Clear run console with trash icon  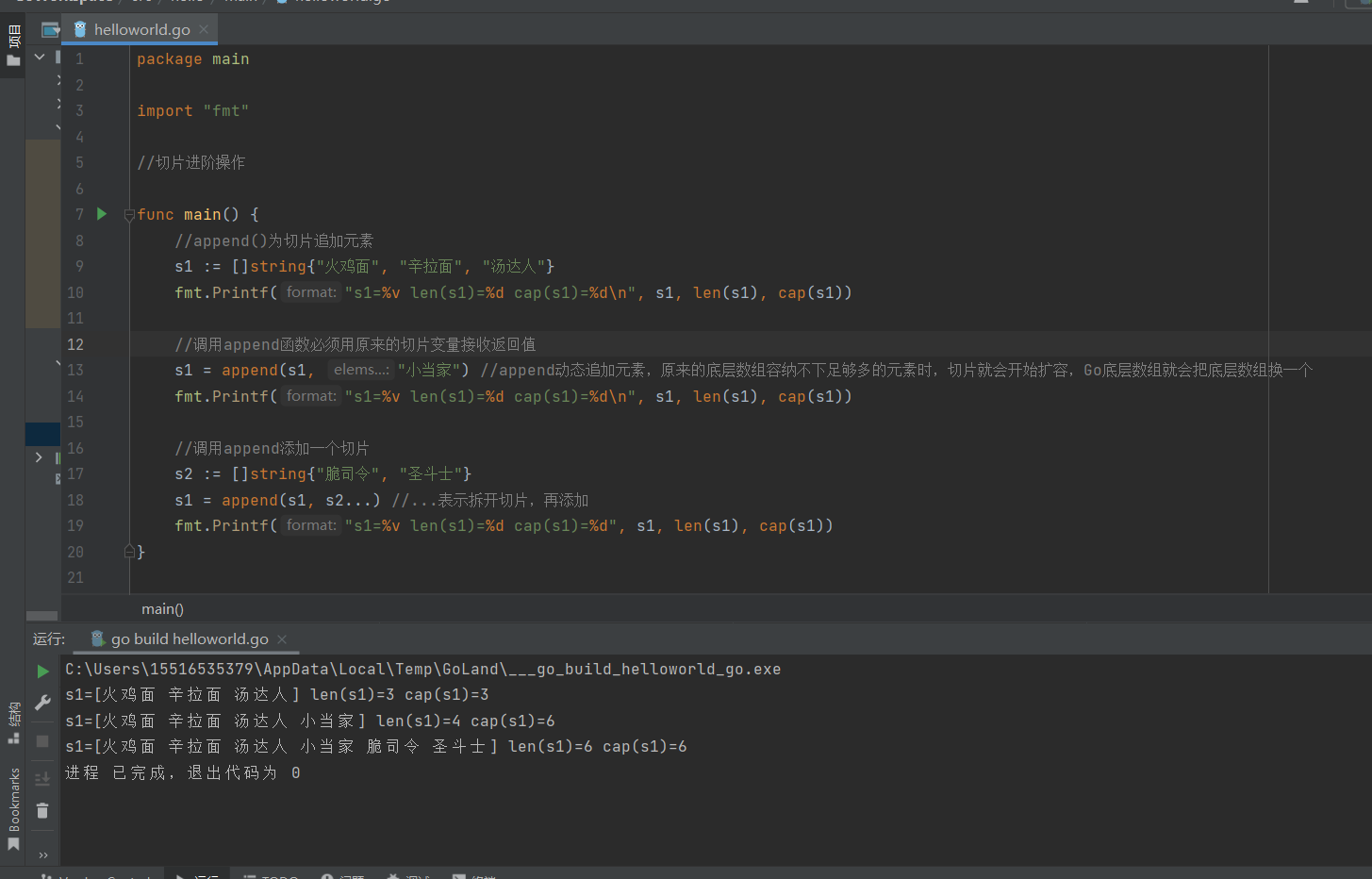coord(42,810)
